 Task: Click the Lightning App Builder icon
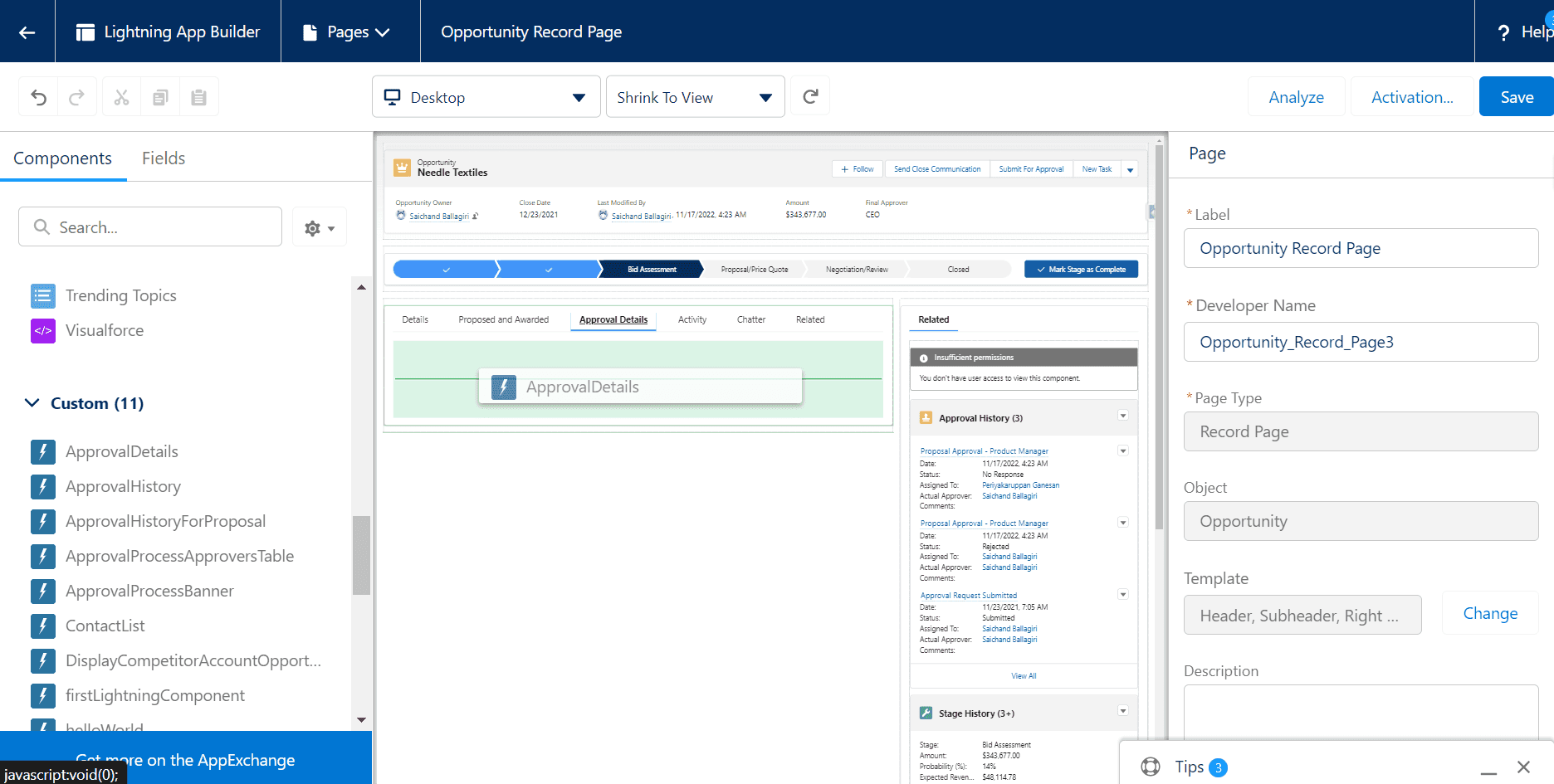(x=86, y=32)
